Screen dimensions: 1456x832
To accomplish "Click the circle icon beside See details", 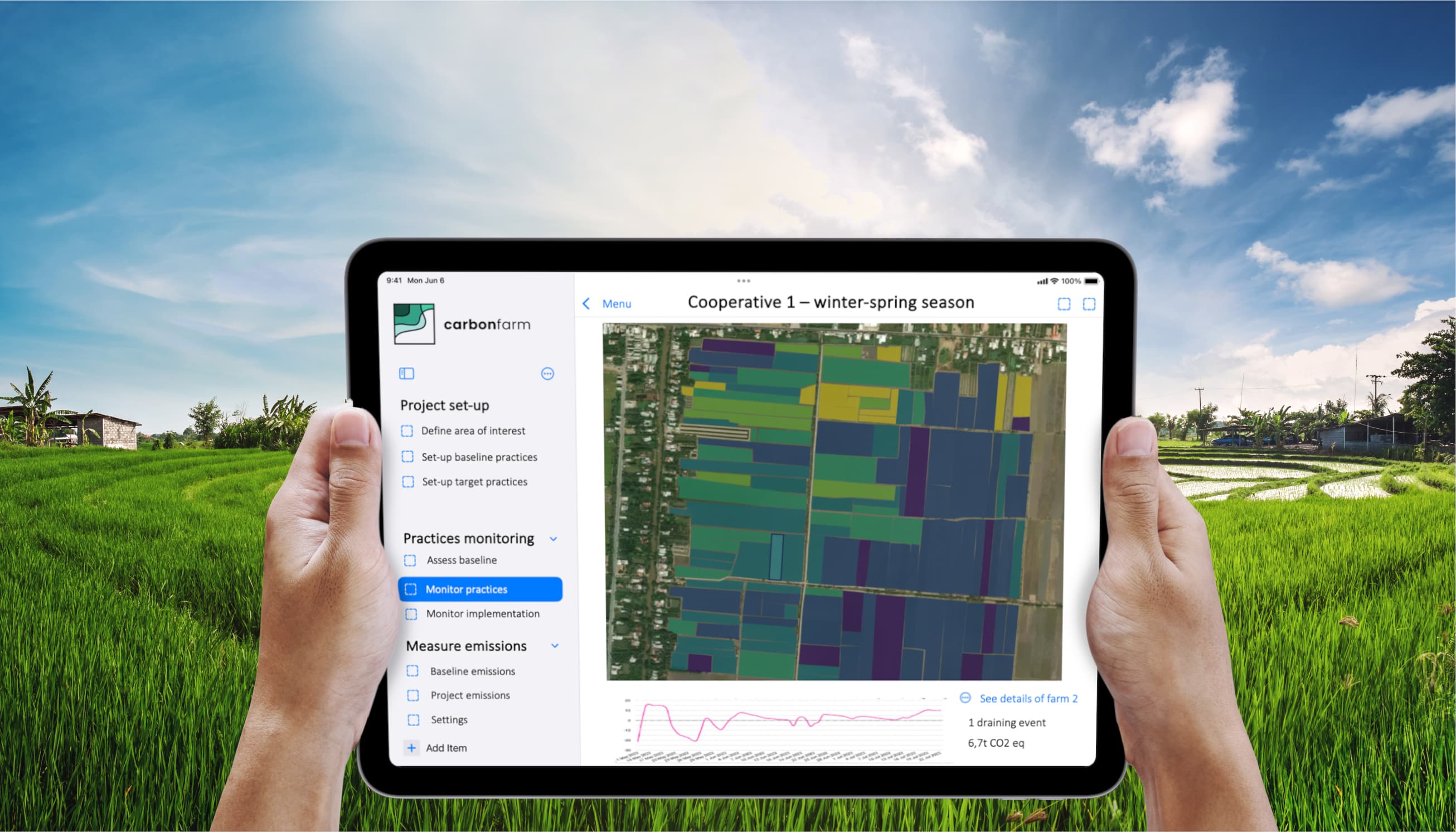I will [x=965, y=698].
